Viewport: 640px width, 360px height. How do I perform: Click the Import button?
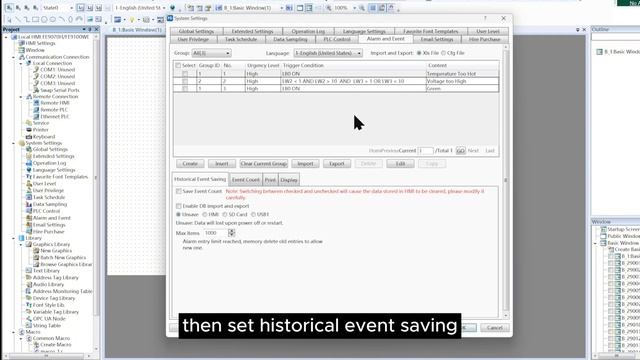point(305,164)
